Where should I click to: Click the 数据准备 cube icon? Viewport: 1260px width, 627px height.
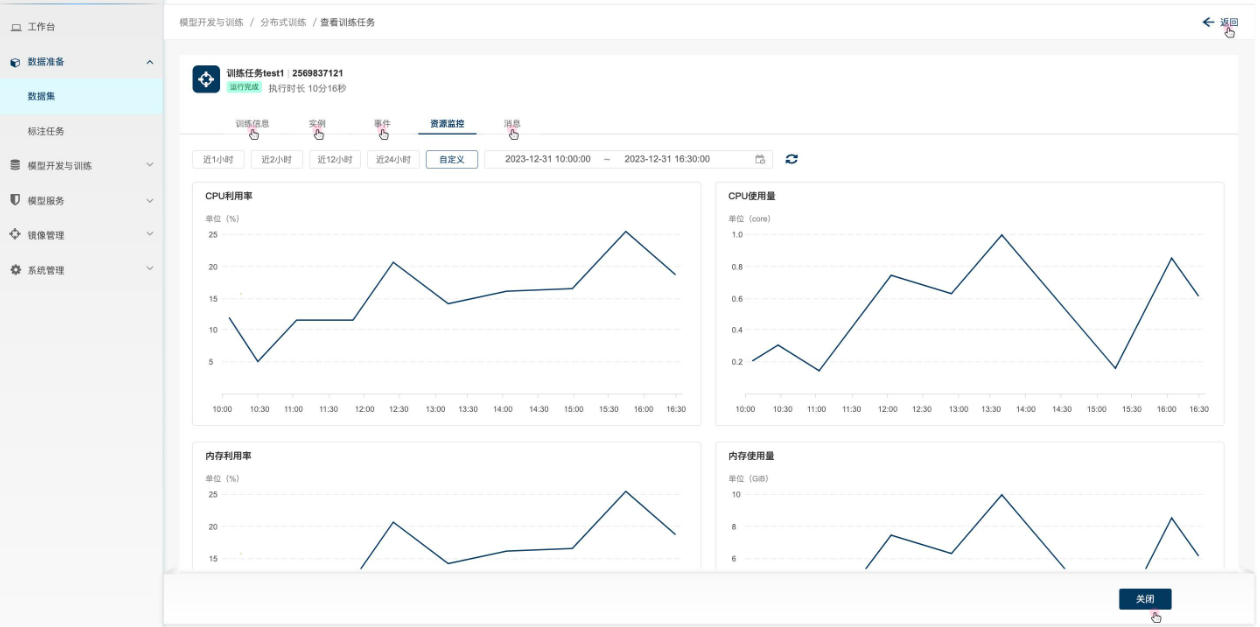[x=16, y=62]
